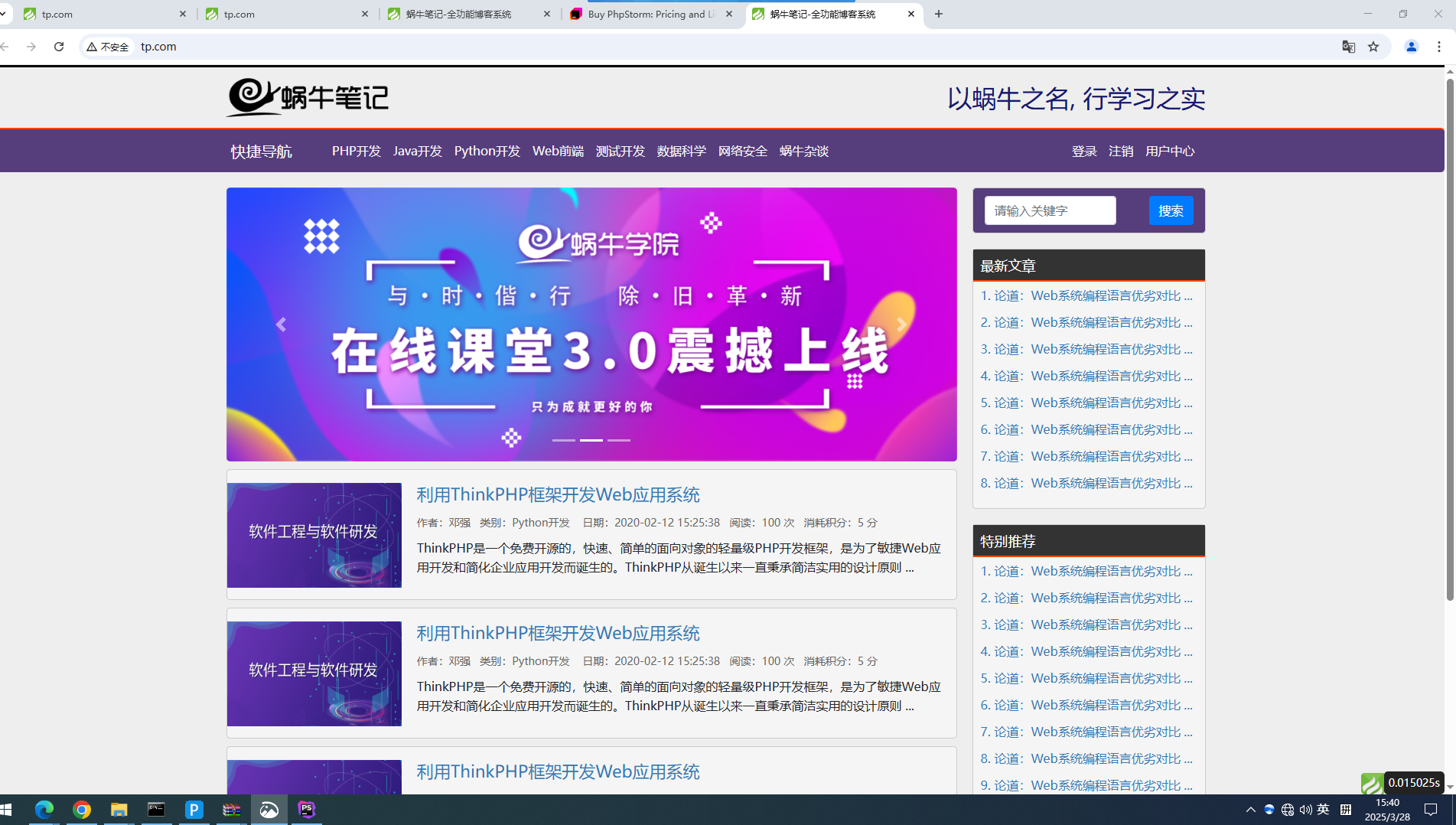
Task: Open Windows Start menu
Action: tap(6, 810)
